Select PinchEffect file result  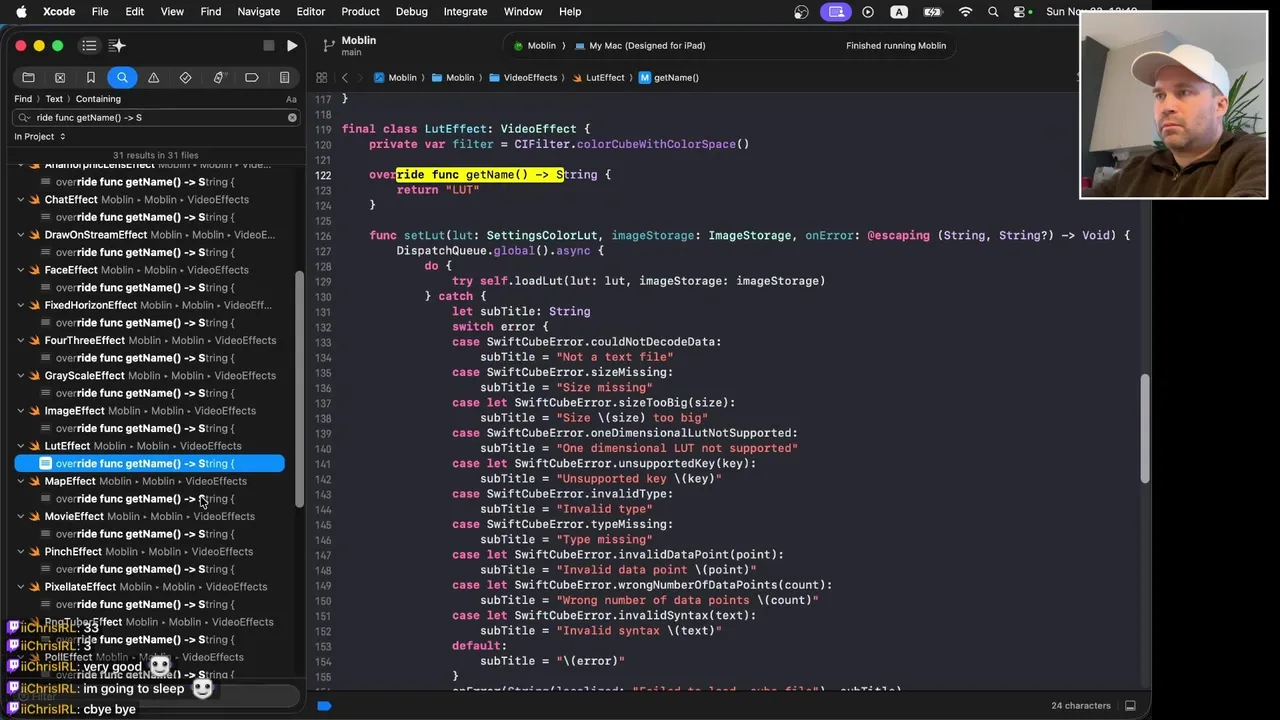coord(150,551)
